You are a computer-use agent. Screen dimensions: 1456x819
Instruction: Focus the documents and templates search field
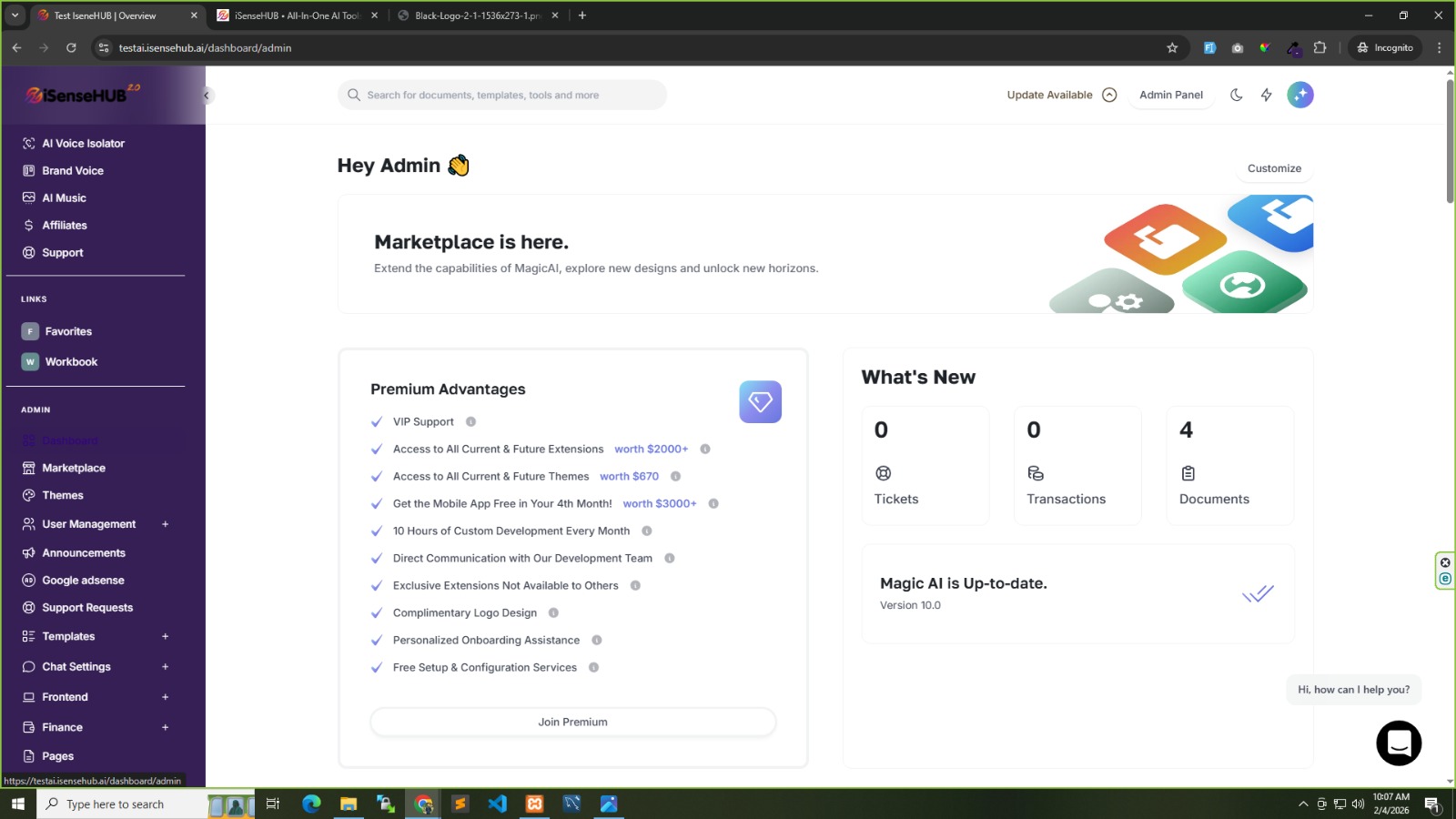click(x=502, y=95)
